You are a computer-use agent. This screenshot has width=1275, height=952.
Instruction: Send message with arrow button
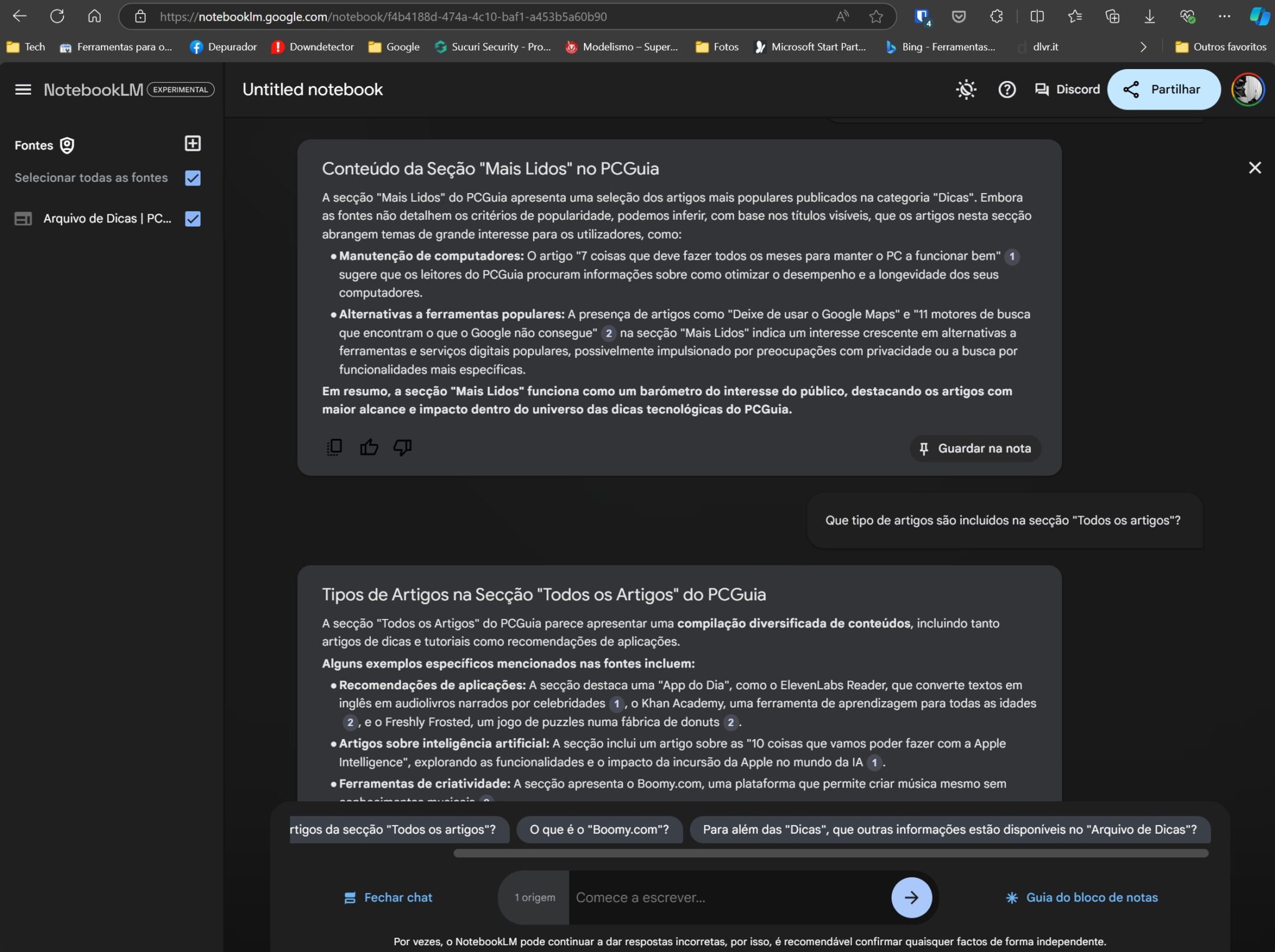(911, 897)
